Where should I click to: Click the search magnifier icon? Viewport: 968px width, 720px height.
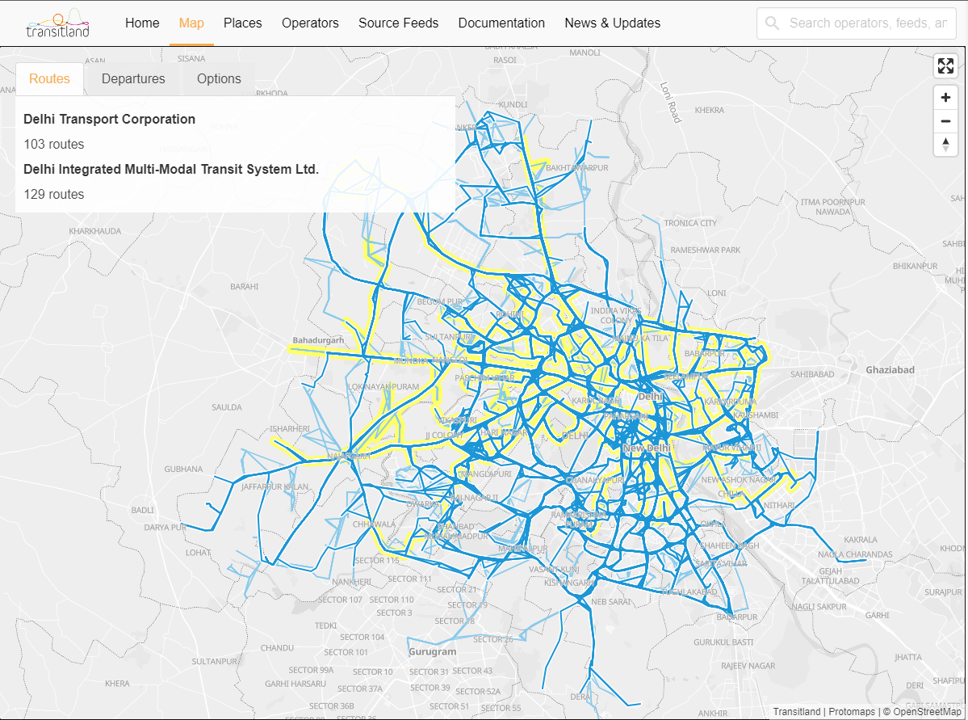point(772,23)
